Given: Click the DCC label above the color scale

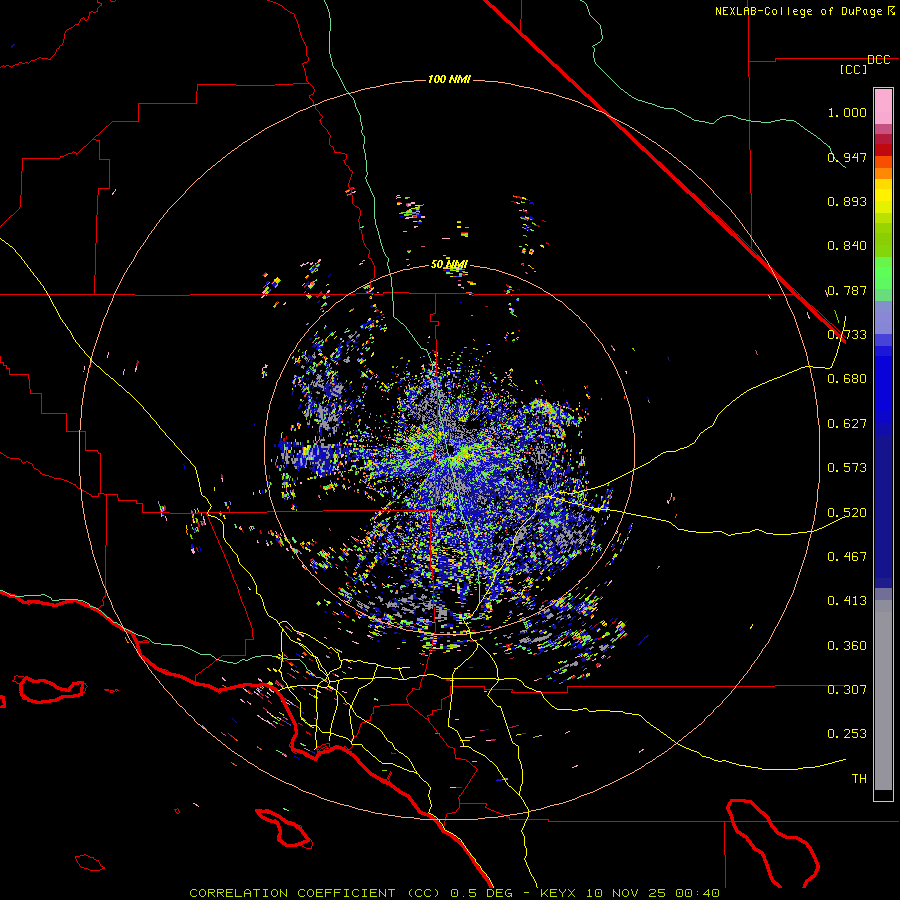Looking at the screenshot, I should pyautogui.click(x=879, y=60).
